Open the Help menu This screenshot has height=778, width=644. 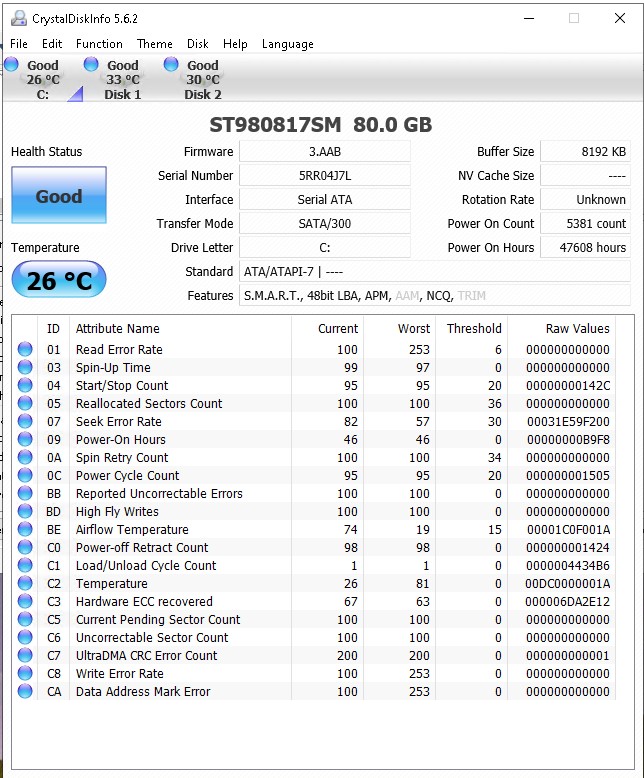235,44
